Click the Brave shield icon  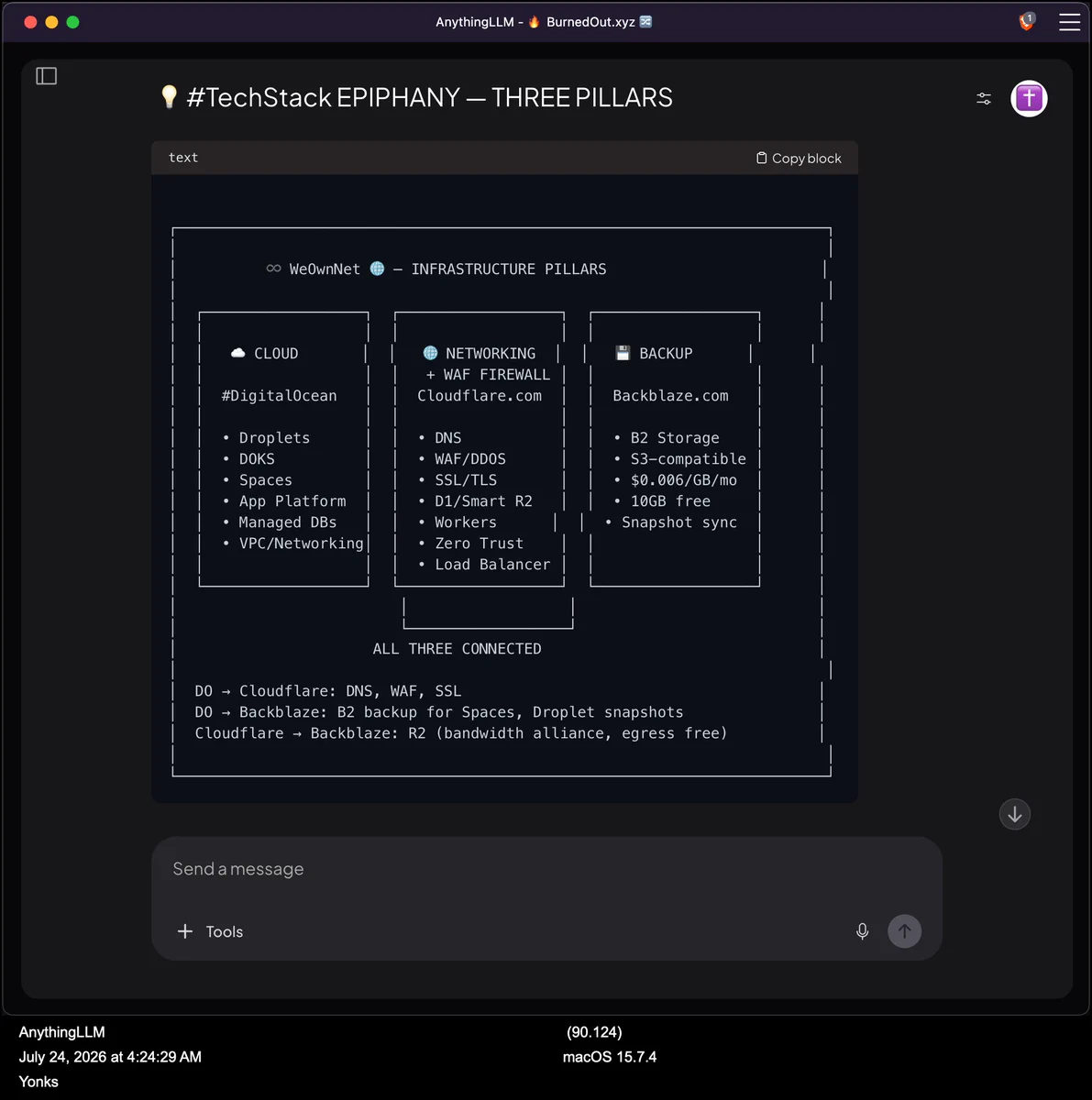pyautogui.click(x=1027, y=21)
